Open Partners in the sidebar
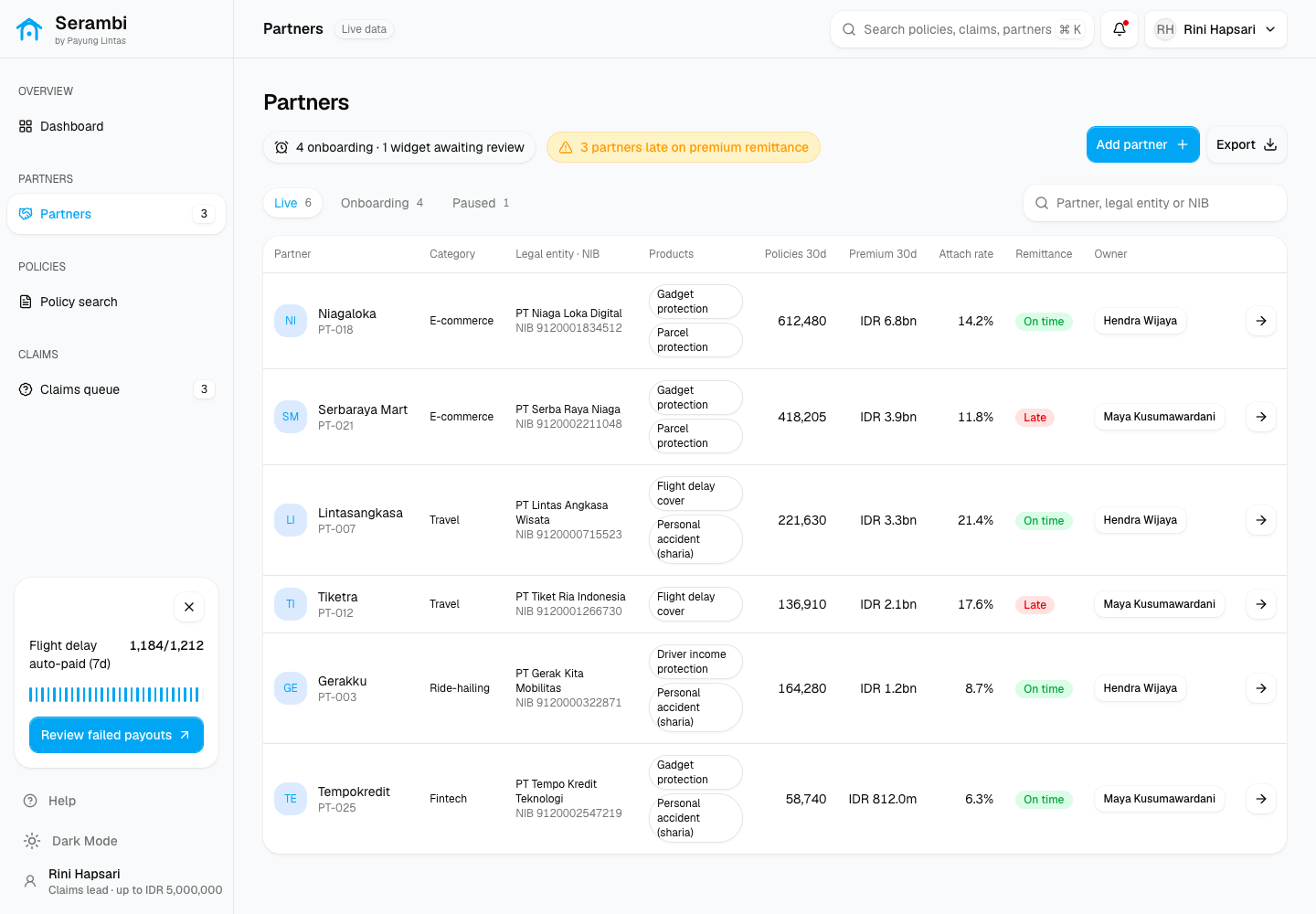This screenshot has height=914, width=1316. tap(116, 214)
